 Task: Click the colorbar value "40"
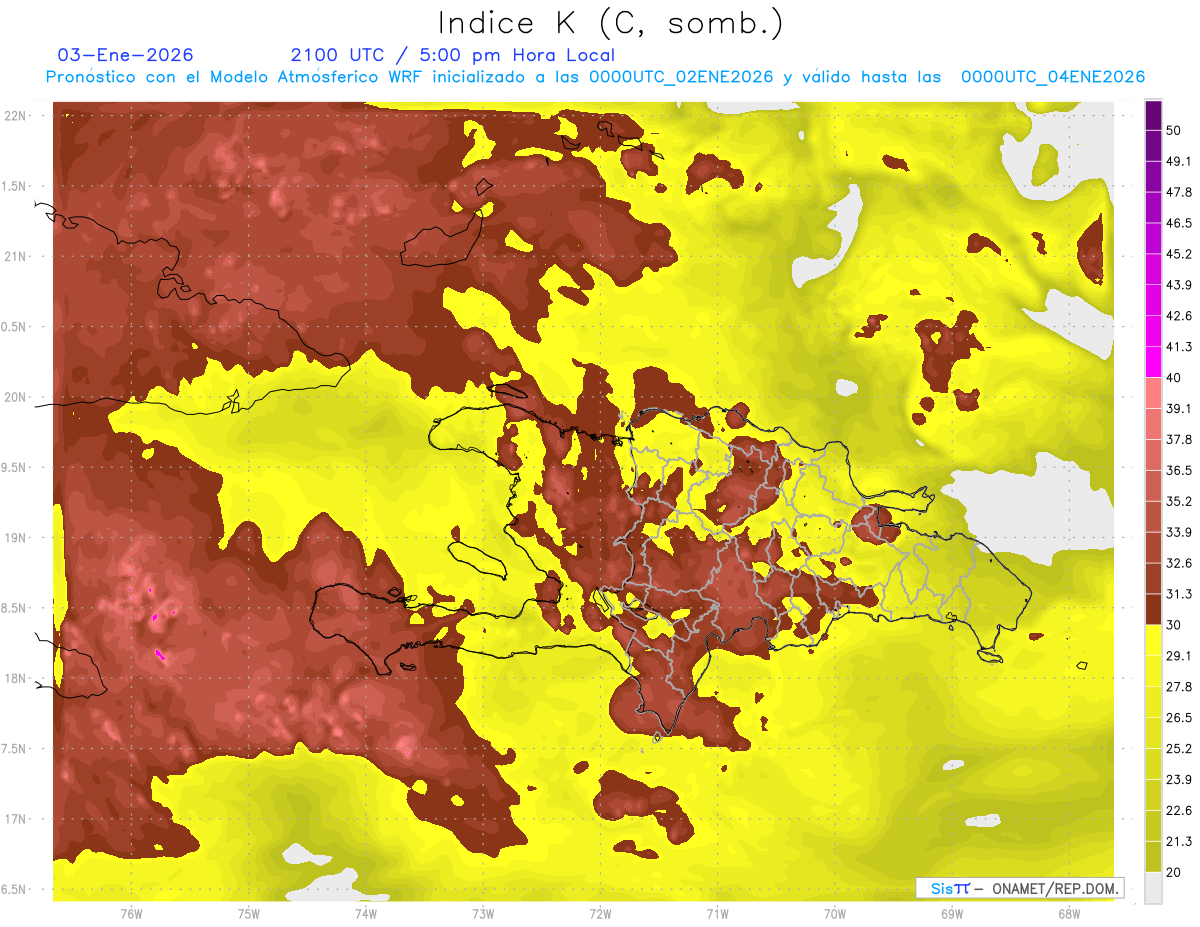tap(1175, 378)
